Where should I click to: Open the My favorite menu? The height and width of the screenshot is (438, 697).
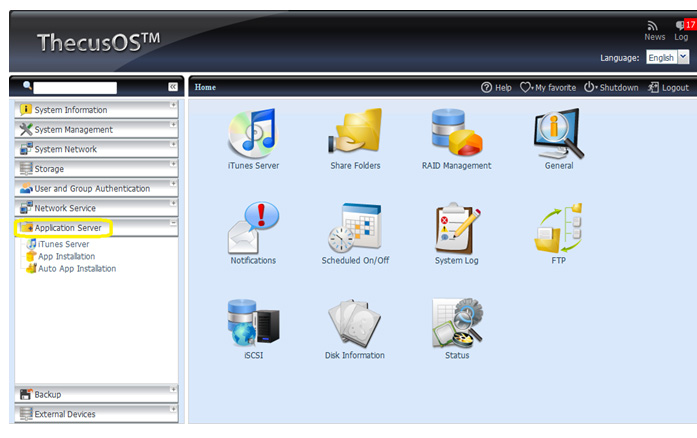548,87
